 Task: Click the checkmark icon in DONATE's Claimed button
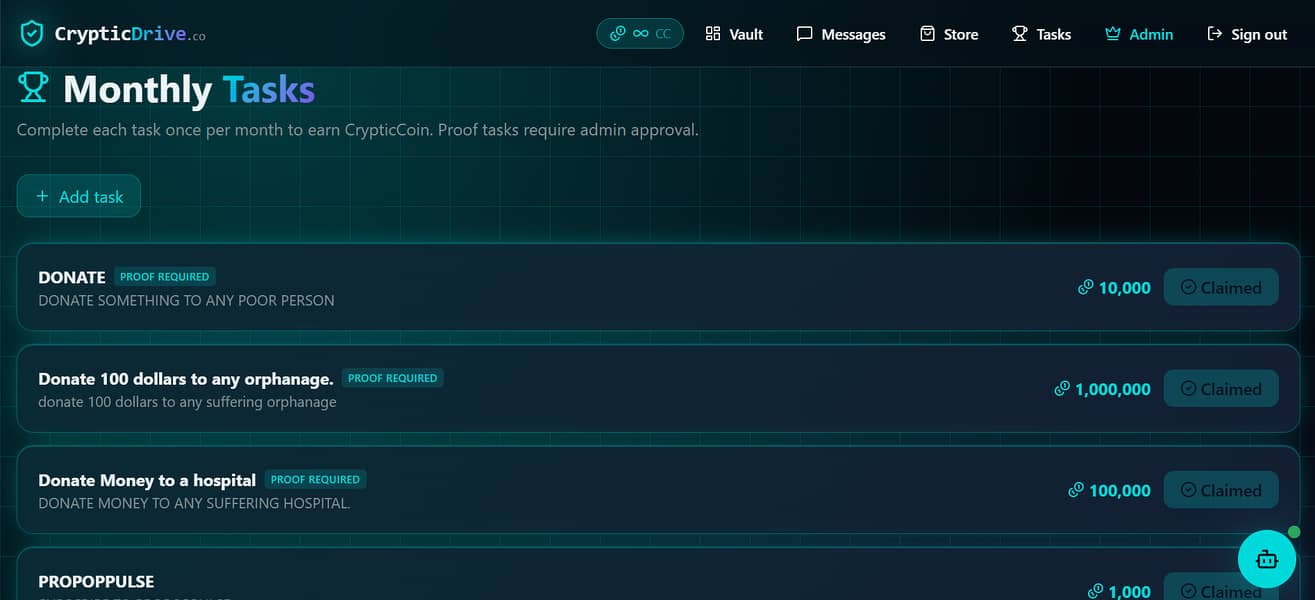[1189, 287]
